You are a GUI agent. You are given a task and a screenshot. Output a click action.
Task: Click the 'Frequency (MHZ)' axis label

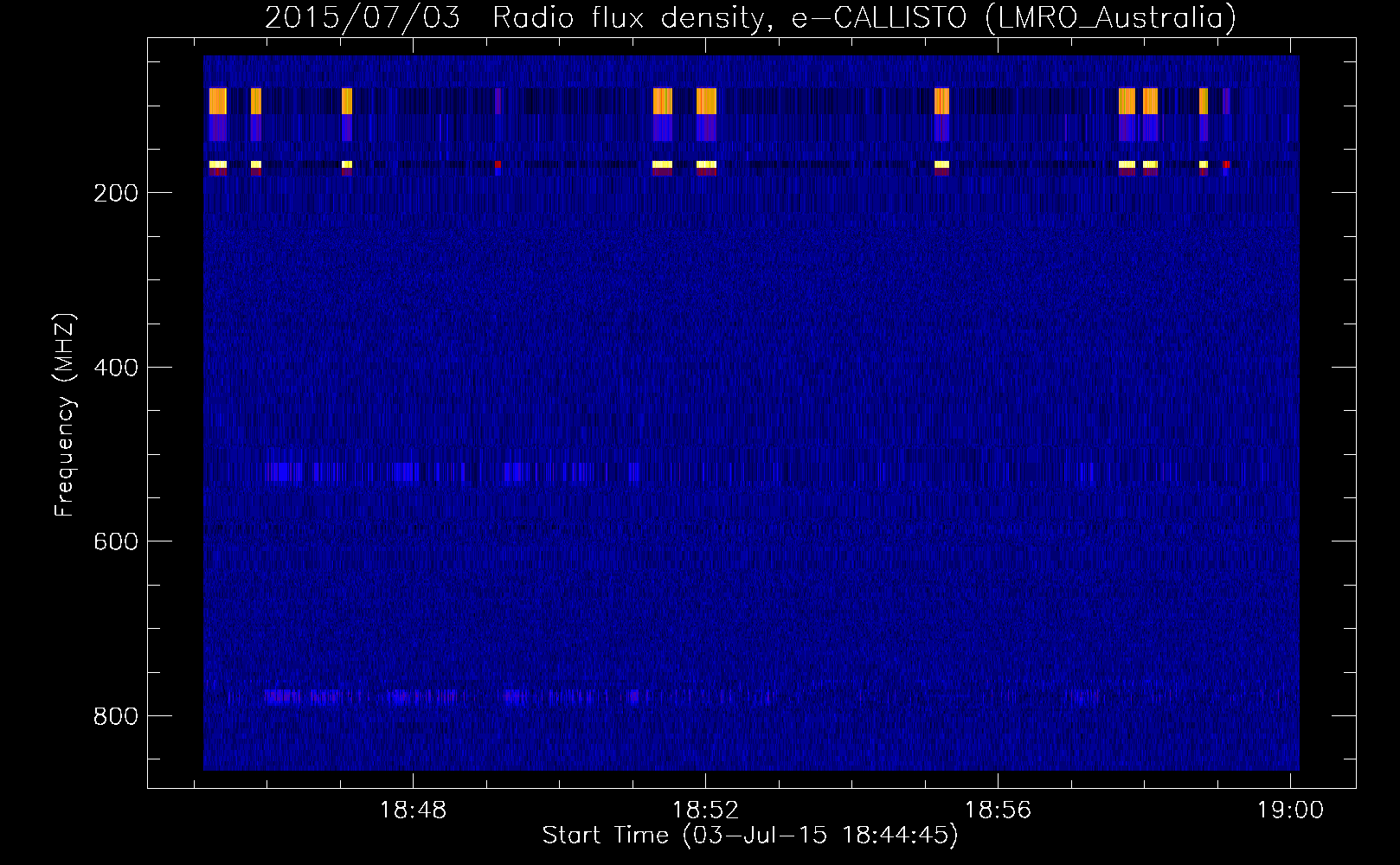pyautogui.click(x=65, y=414)
